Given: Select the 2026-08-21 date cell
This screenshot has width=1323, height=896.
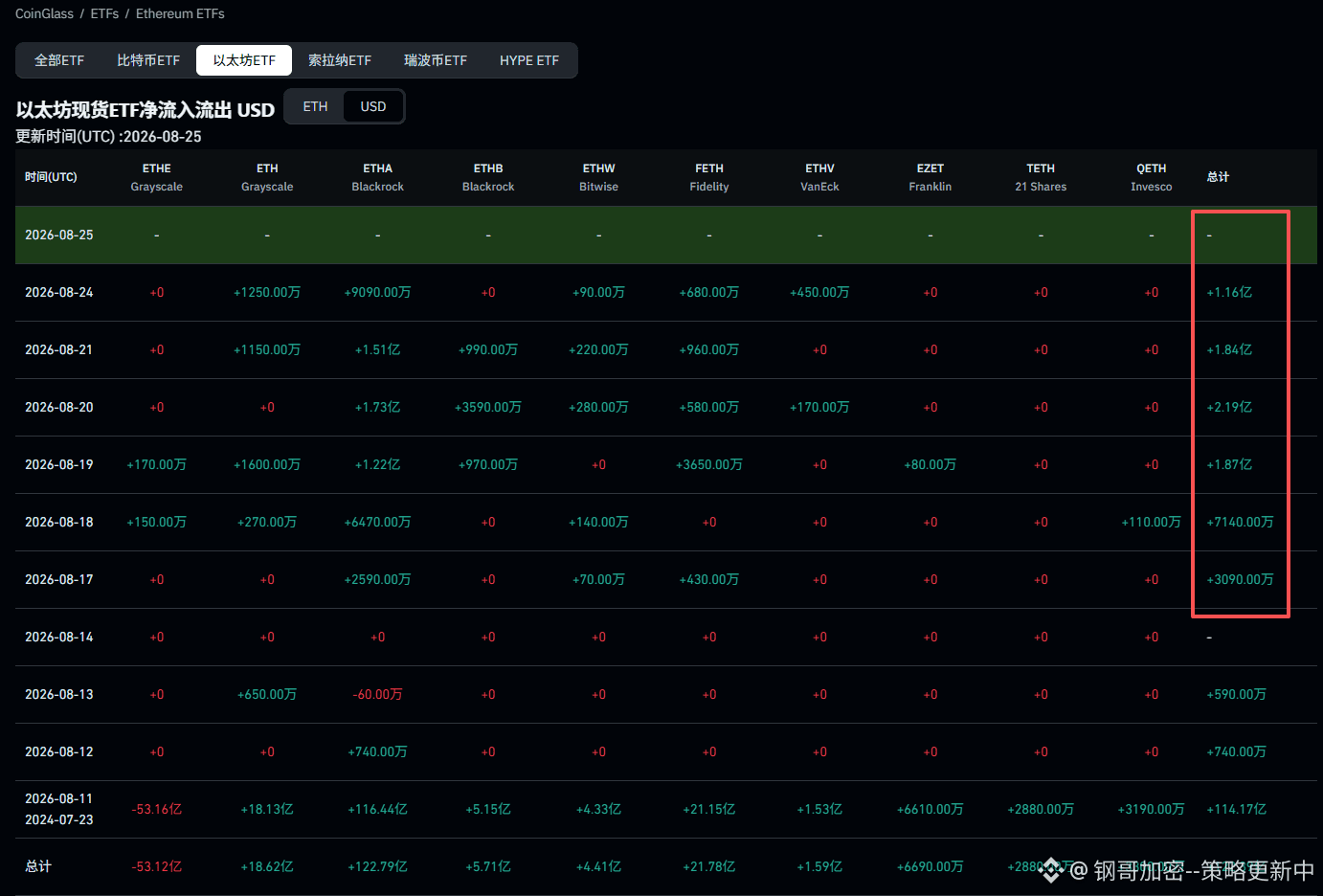Looking at the screenshot, I should coord(59,349).
